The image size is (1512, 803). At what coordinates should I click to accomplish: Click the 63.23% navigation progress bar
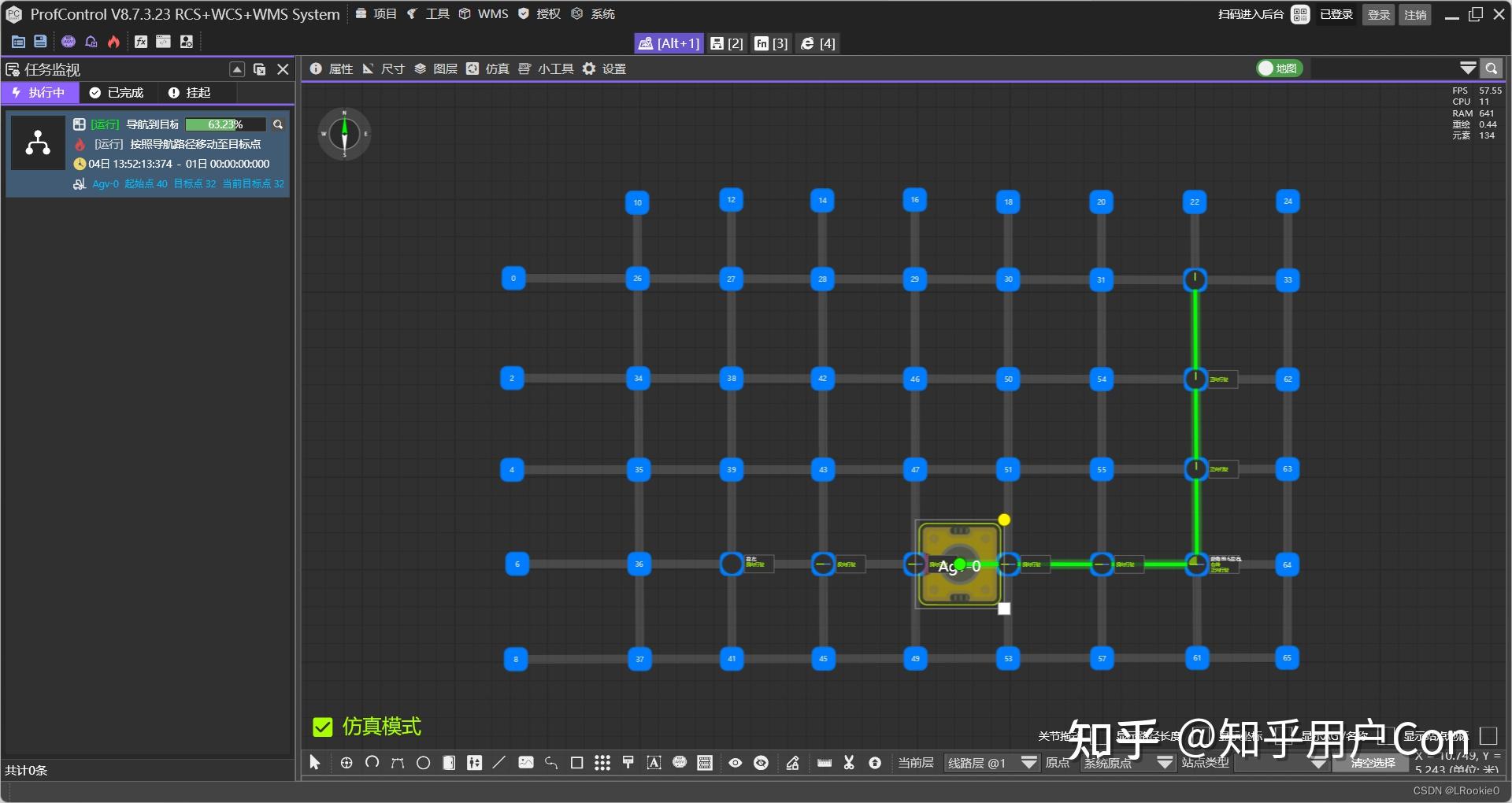click(224, 124)
